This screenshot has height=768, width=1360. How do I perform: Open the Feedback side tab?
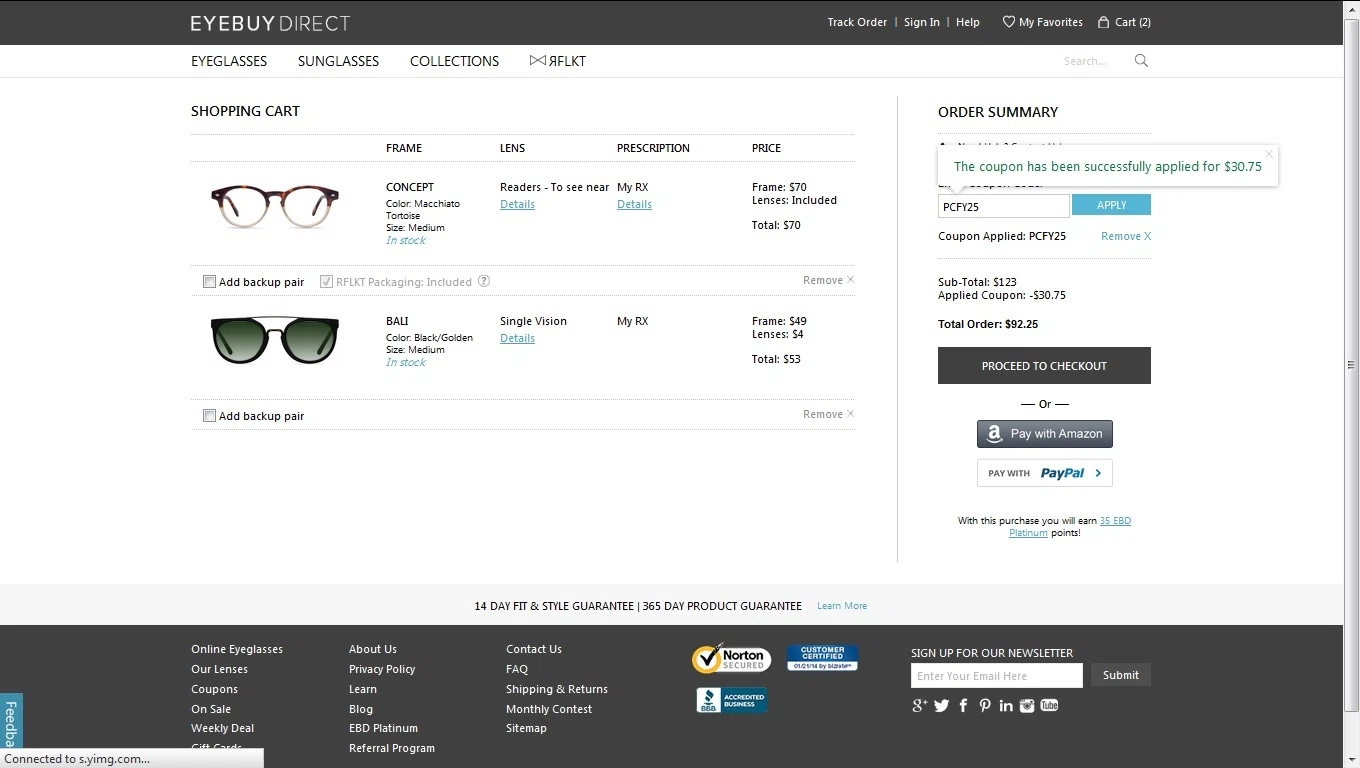coord(11,721)
